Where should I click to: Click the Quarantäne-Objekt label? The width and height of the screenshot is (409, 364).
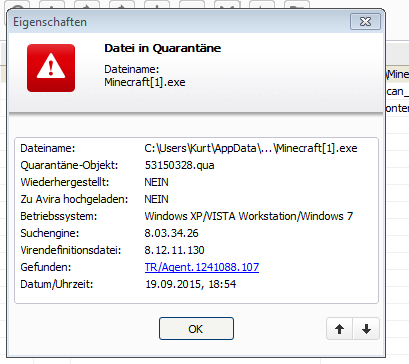pyautogui.click(x=69, y=165)
